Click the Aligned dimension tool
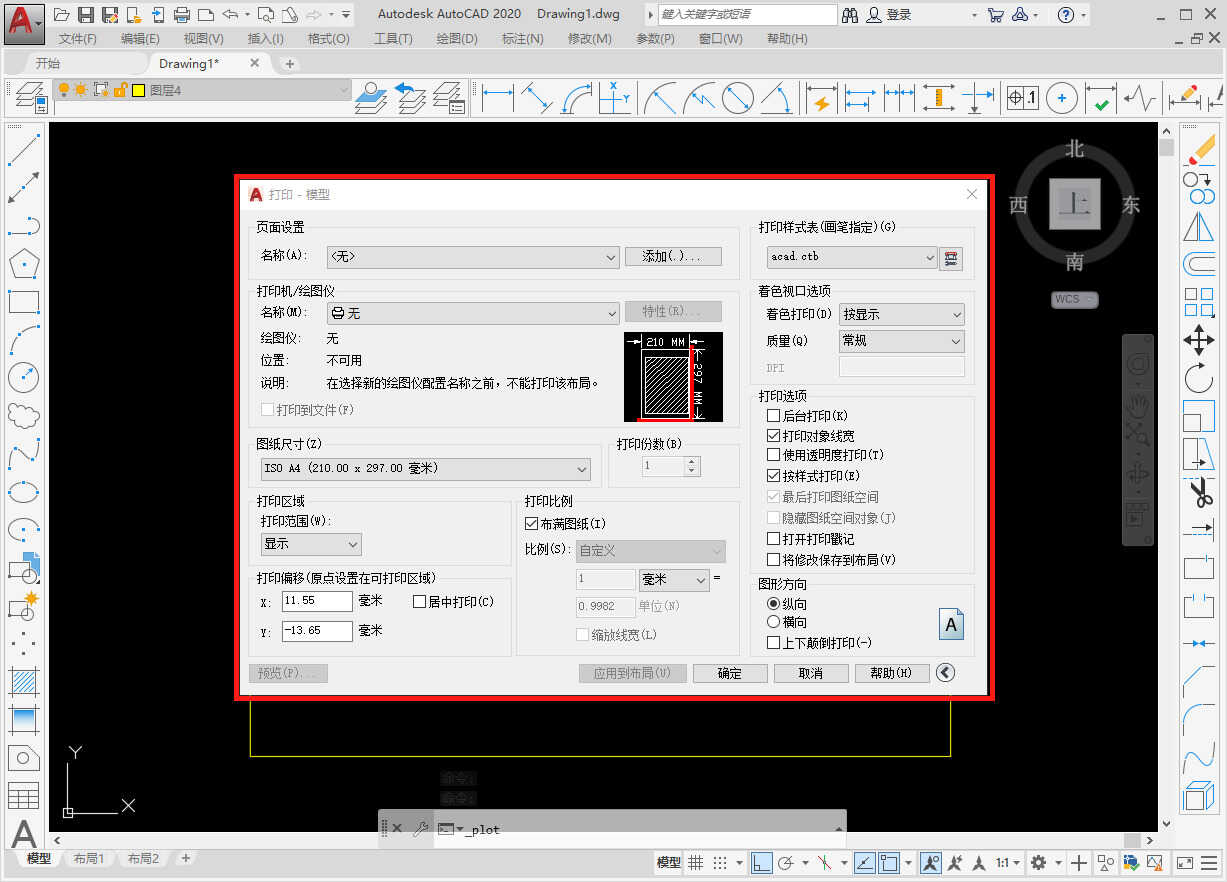1227x882 pixels. coord(538,98)
